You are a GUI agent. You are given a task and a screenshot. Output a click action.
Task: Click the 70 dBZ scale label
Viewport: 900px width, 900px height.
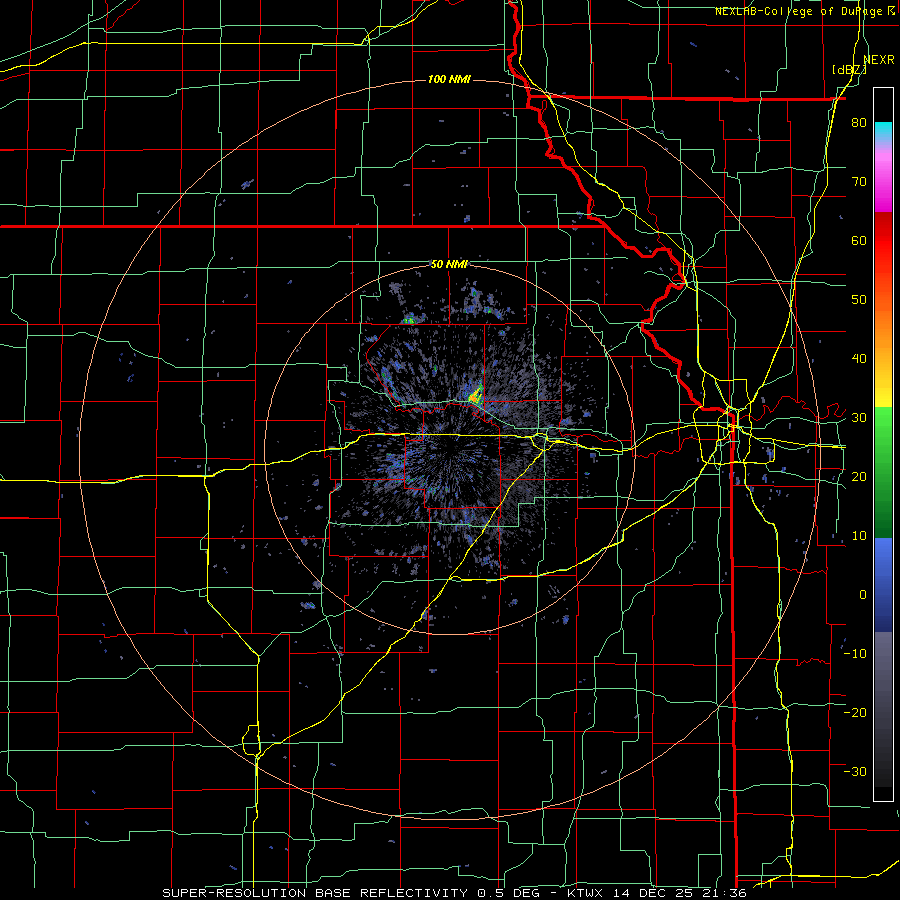(x=859, y=182)
